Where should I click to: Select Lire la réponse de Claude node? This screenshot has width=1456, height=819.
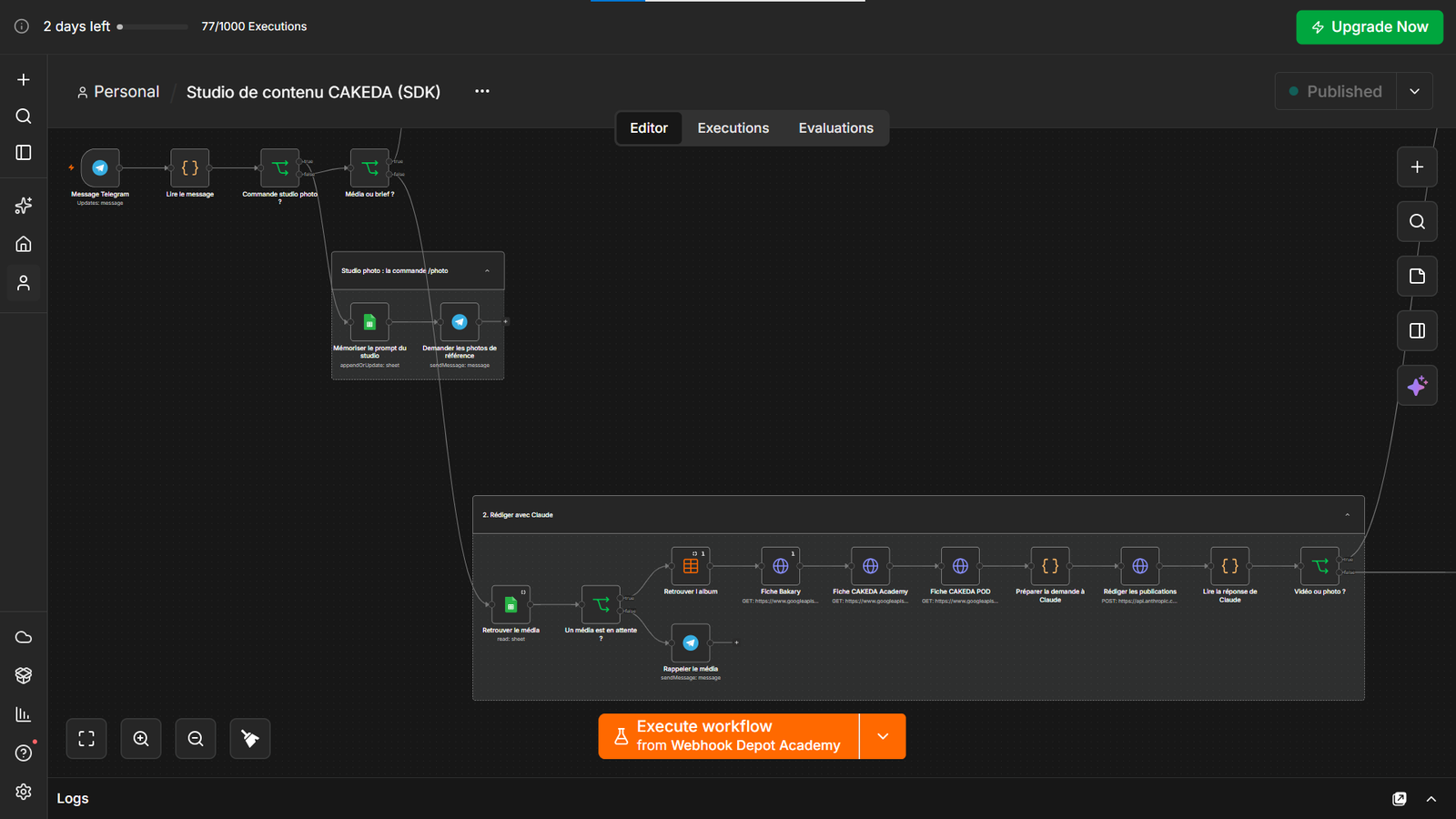click(1229, 566)
